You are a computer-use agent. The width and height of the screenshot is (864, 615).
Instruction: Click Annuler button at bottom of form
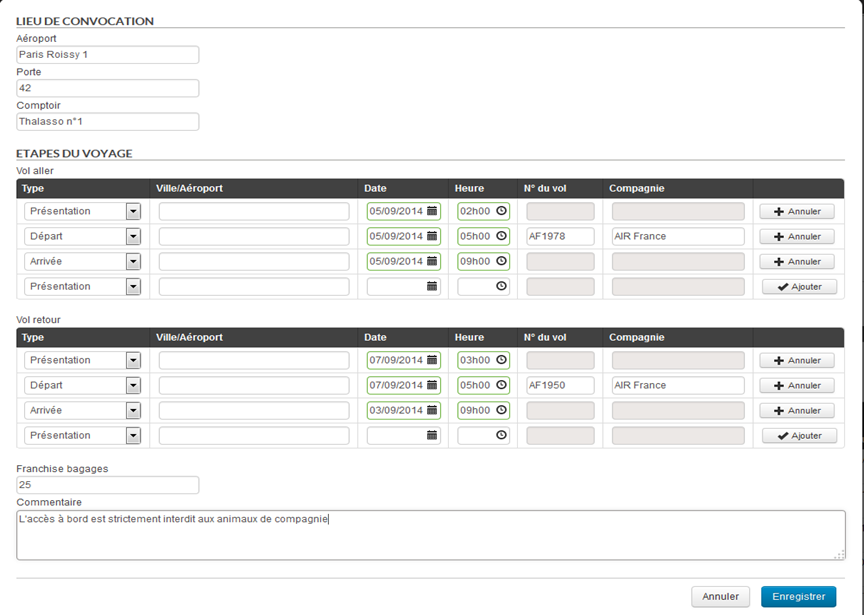720,597
